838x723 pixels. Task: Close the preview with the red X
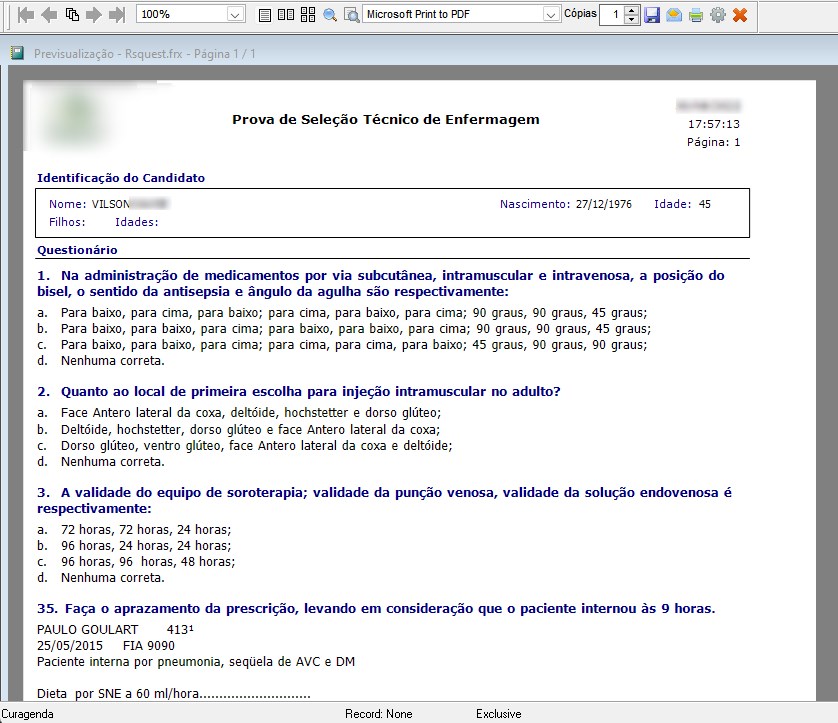pos(740,15)
